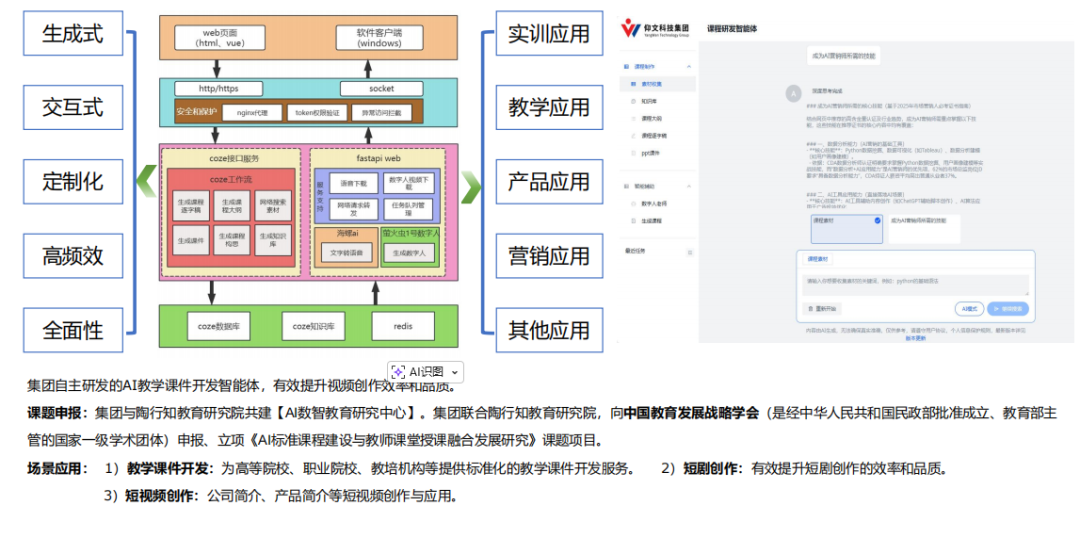Click the 定制化 box
The image size is (1080, 538).
(73, 182)
